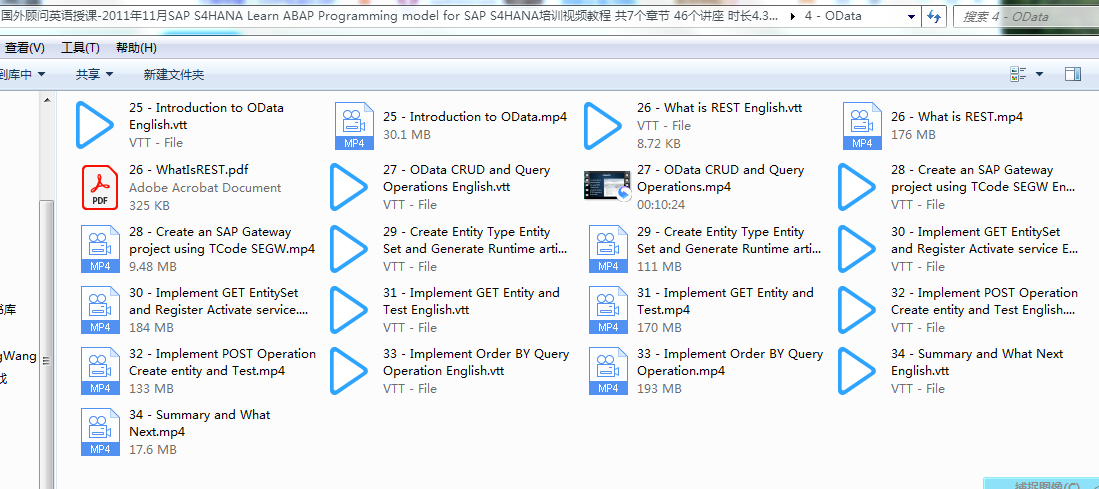Click MP4 icon of 33 - Implement Order BY Query, 193 MB

pyautogui.click(x=608, y=371)
